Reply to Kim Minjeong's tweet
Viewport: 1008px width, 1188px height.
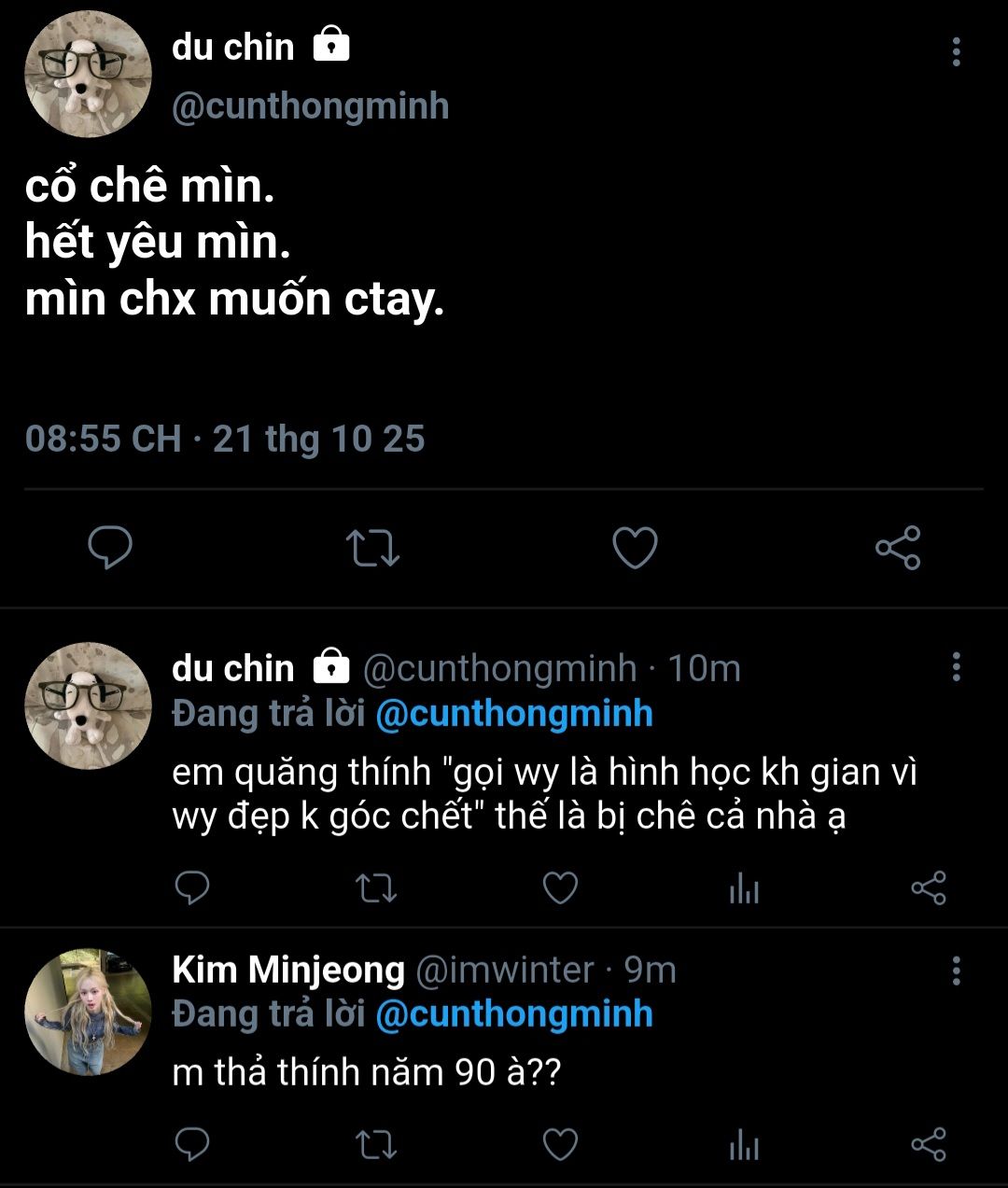[x=192, y=1144]
